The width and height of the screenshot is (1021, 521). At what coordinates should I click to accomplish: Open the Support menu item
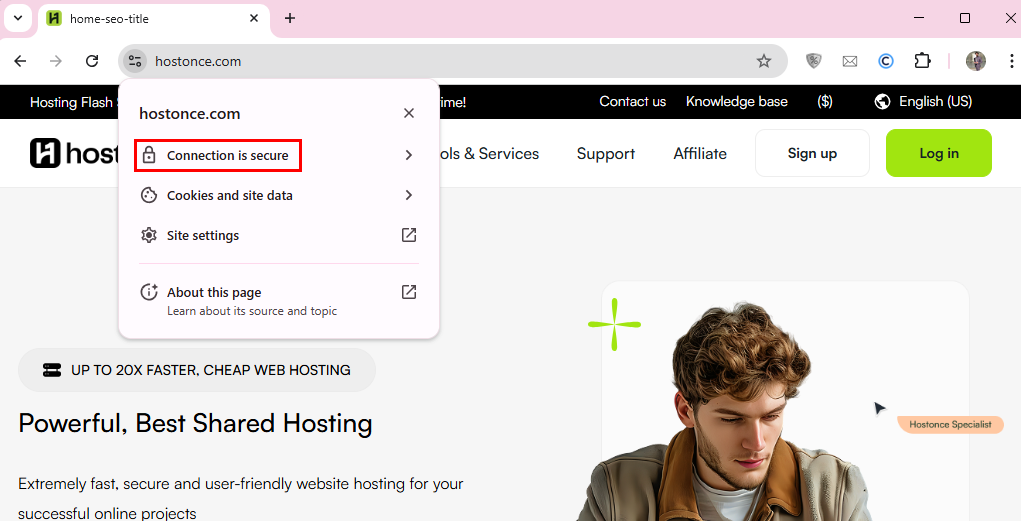click(606, 154)
